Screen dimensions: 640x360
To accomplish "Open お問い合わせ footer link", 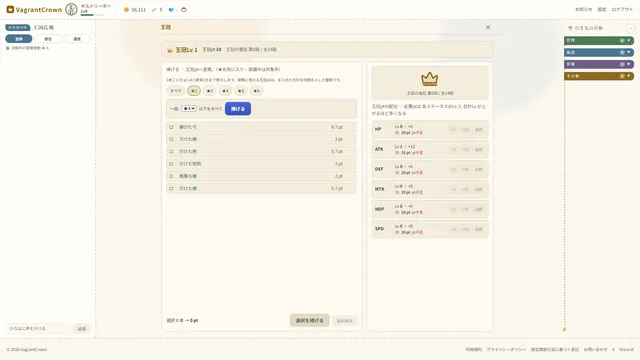I will pyautogui.click(x=595, y=349).
